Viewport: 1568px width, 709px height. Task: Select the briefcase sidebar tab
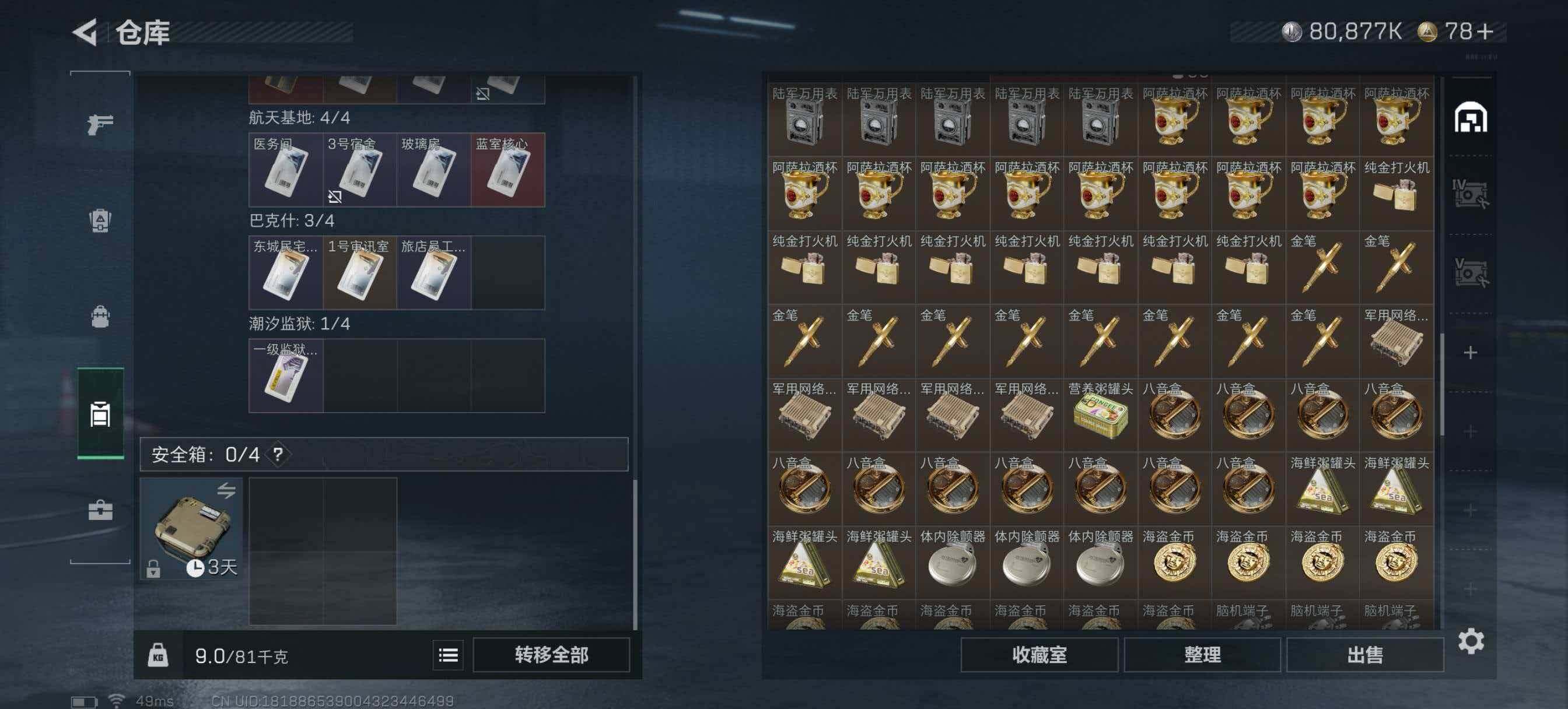100,510
